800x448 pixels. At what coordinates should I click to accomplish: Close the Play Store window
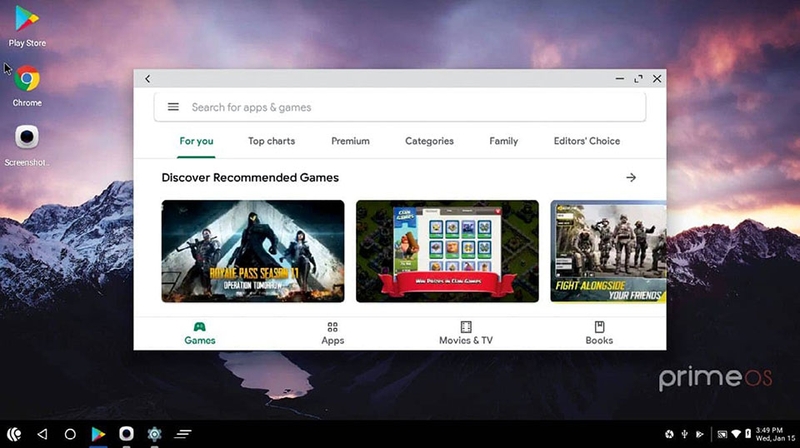click(x=657, y=79)
